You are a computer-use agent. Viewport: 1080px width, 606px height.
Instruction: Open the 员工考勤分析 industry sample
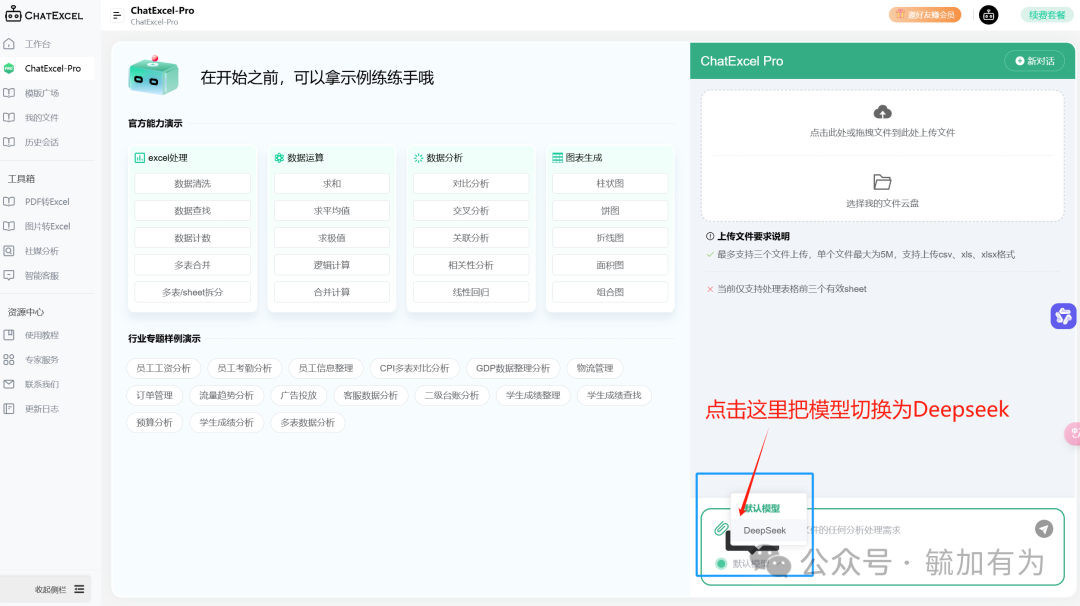click(x=245, y=368)
